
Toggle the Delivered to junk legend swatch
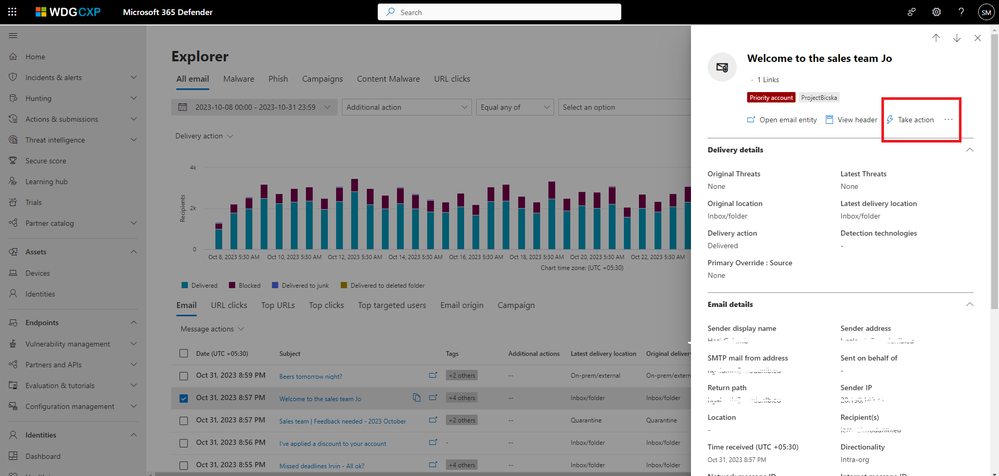[275, 285]
